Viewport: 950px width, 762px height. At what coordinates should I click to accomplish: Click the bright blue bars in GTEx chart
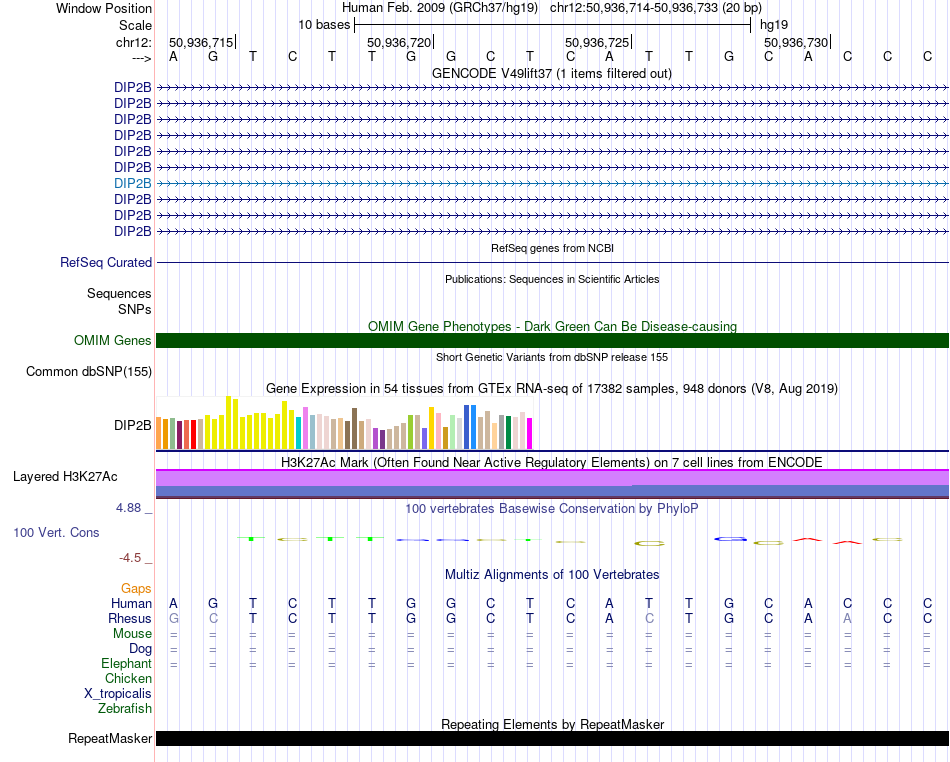(x=470, y=427)
